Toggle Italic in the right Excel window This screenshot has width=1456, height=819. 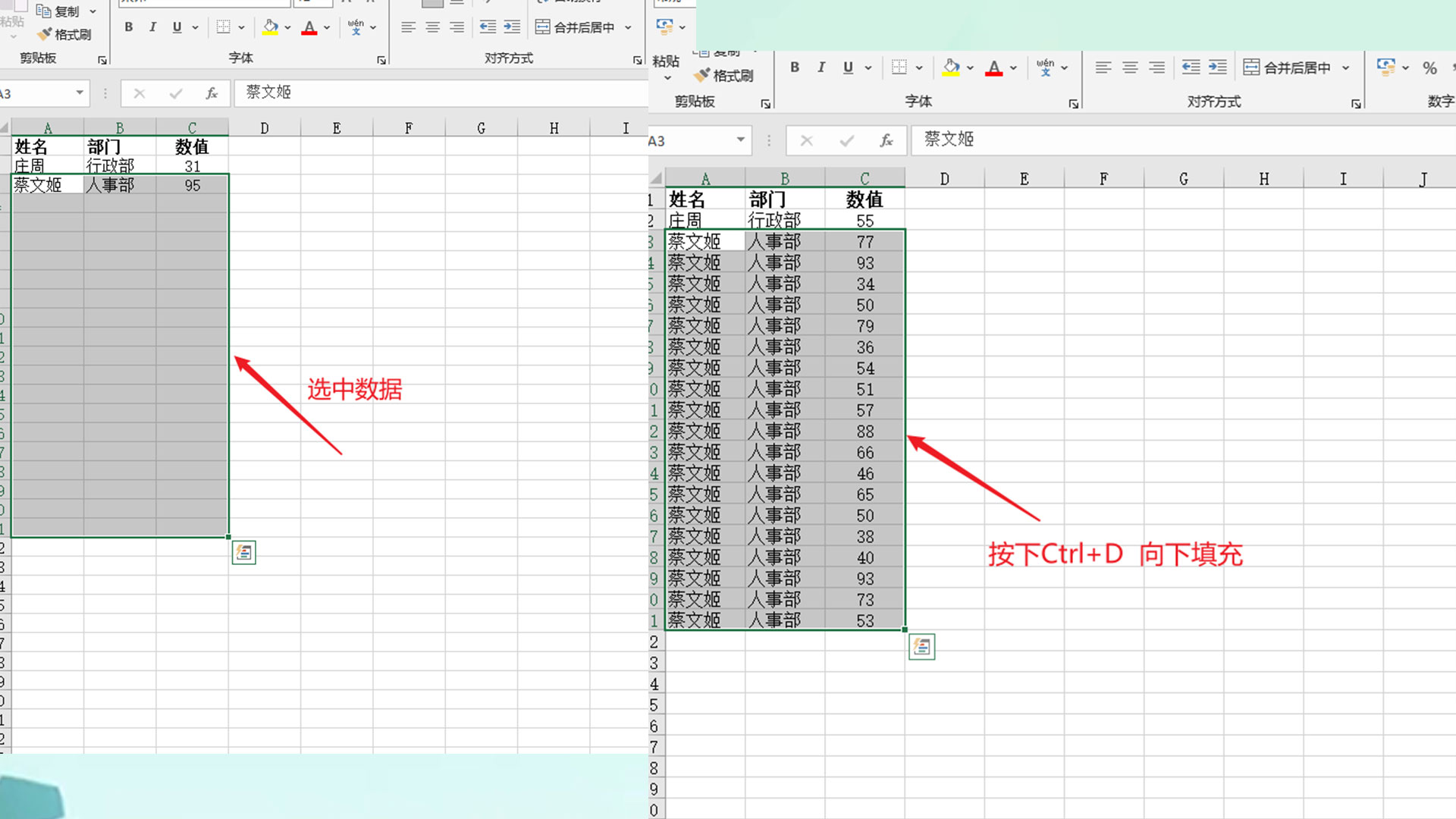(x=821, y=67)
